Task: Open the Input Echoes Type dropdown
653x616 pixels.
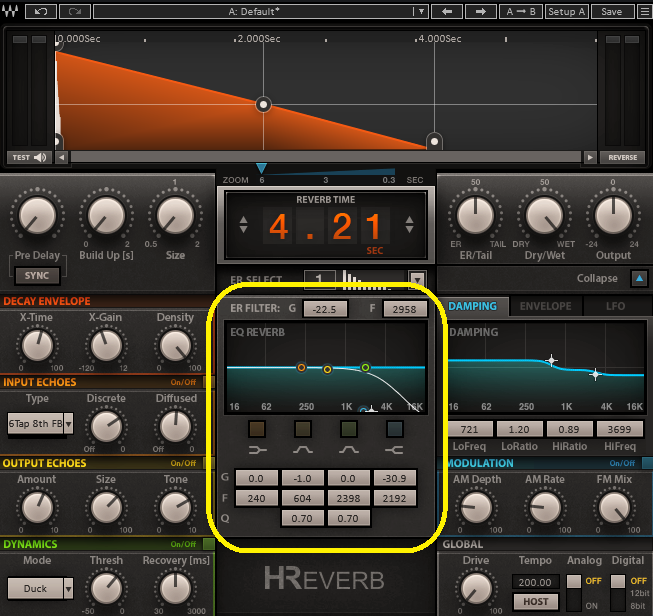Action: pos(69,423)
